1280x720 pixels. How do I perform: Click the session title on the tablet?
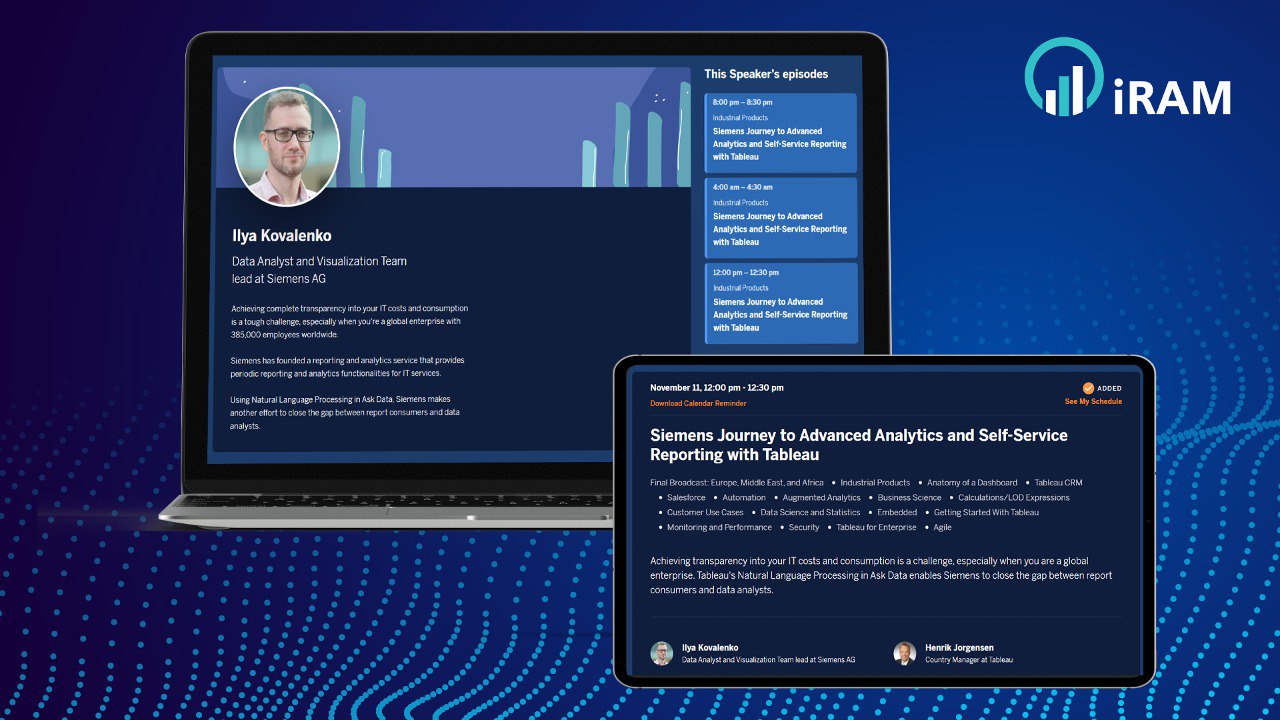859,445
